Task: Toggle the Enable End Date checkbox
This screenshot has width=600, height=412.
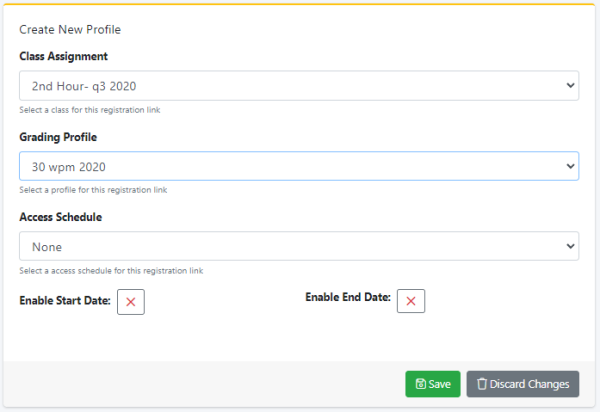Action: click(411, 301)
